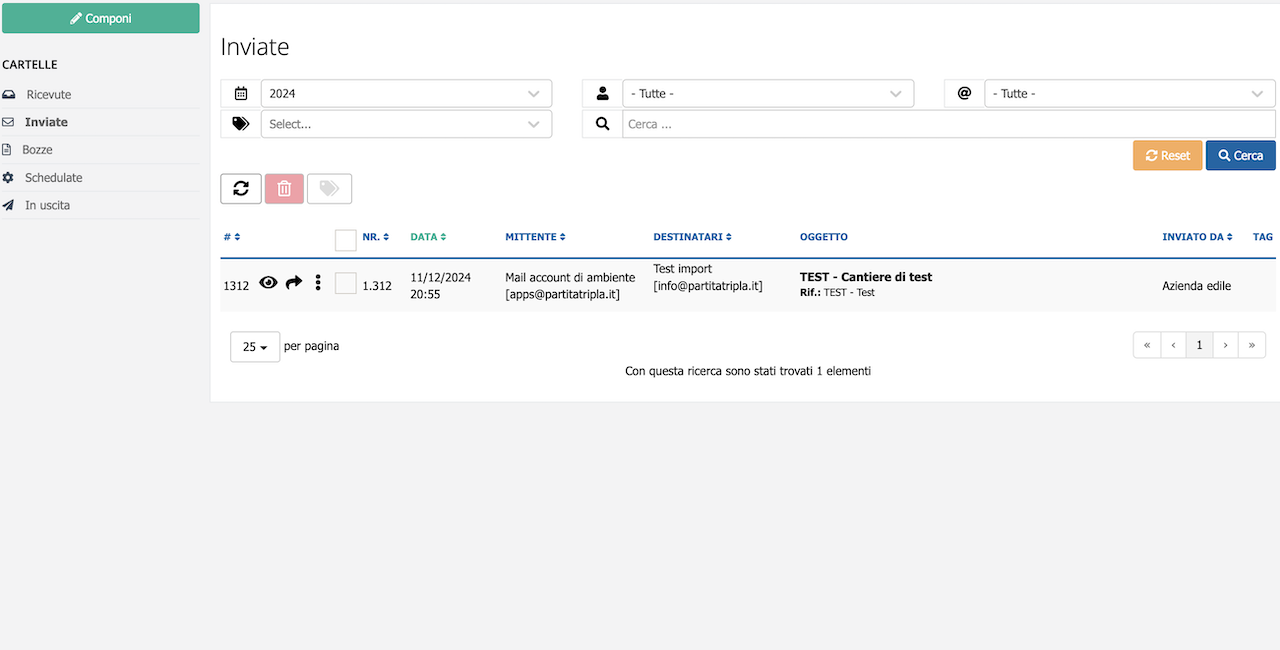This screenshot has width=1280, height=650.
Task: Click the green Componi button
Action: point(101,18)
